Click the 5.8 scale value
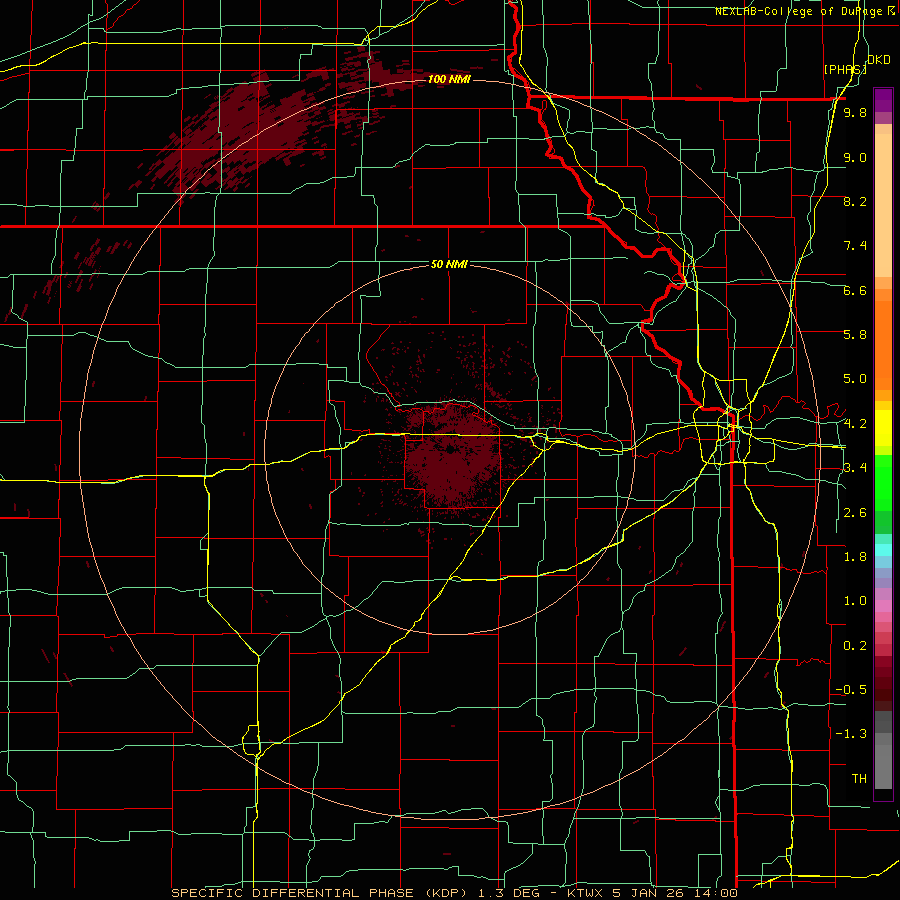Image resolution: width=900 pixels, height=900 pixels. click(855, 335)
